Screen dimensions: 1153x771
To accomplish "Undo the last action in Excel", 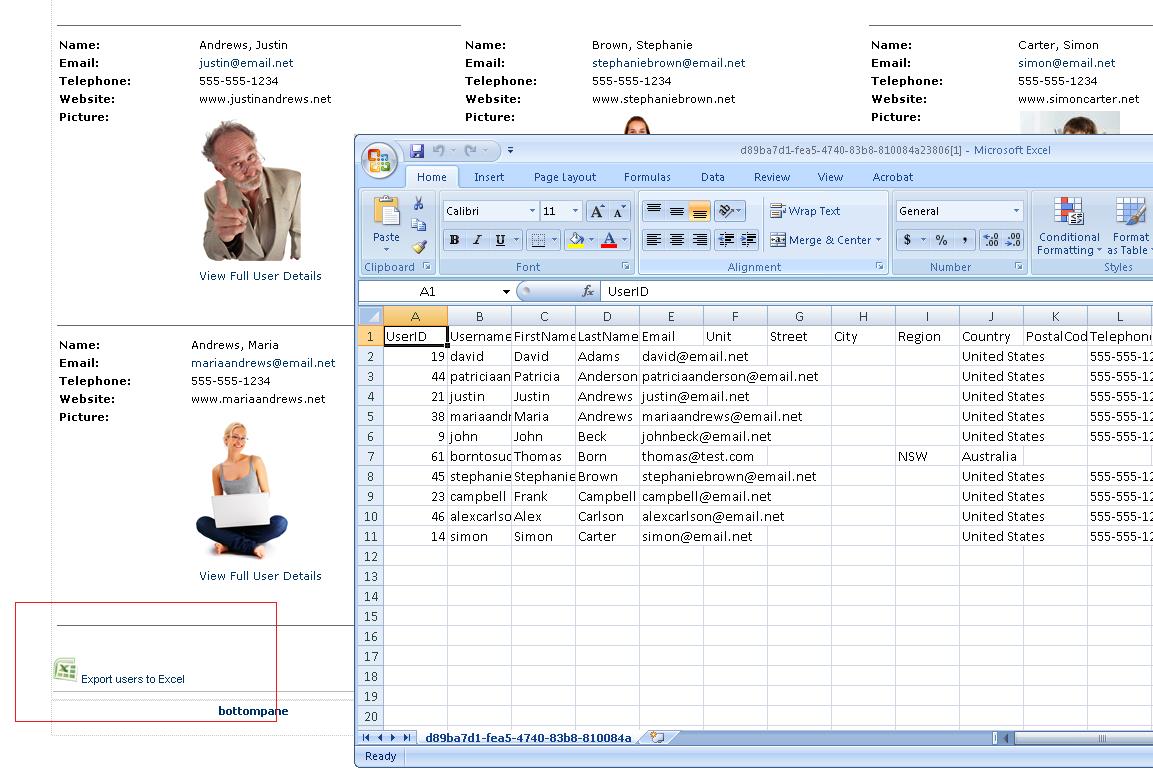I will point(438,151).
